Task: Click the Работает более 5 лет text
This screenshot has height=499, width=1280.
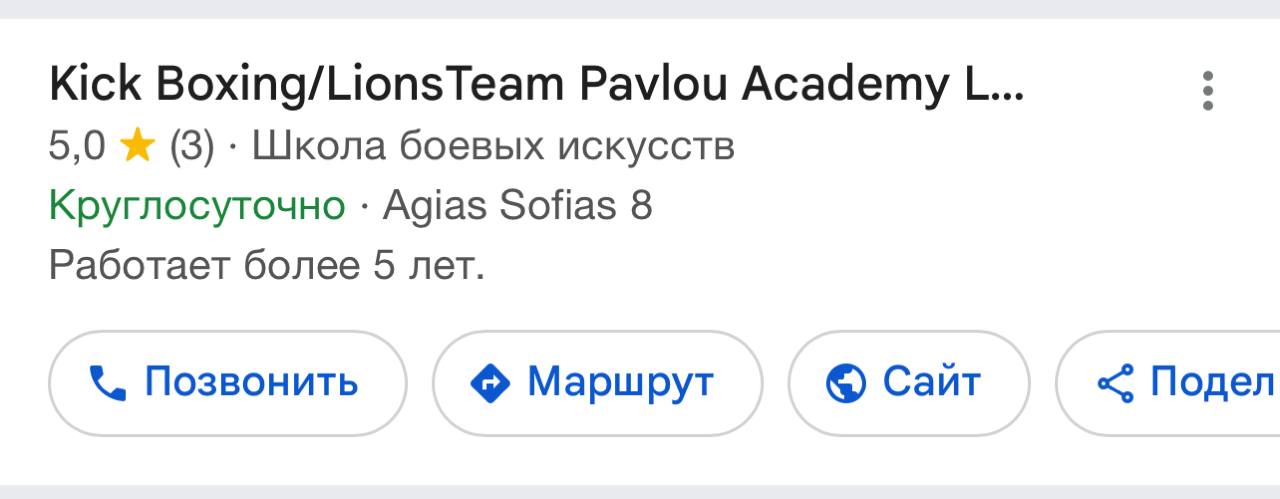Action: coord(266,266)
